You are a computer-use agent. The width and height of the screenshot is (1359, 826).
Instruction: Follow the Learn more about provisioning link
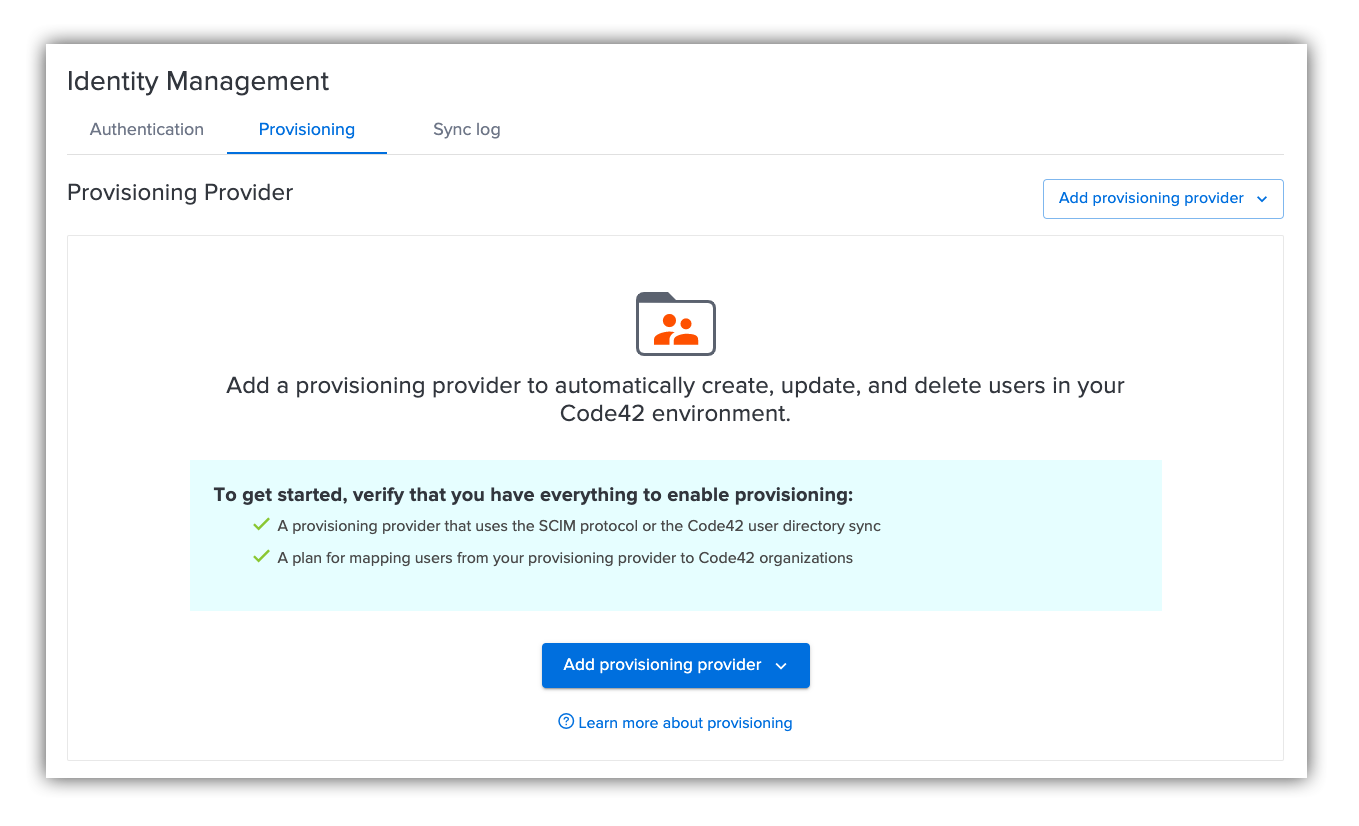tap(685, 722)
